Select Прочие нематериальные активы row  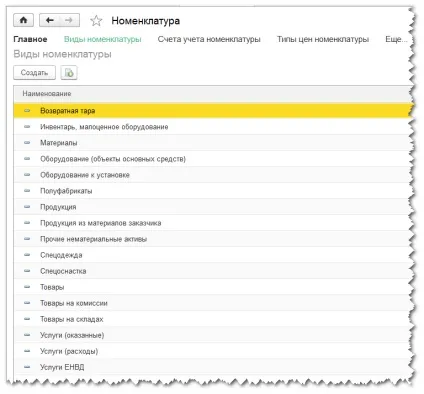click(x=212, y=239)
